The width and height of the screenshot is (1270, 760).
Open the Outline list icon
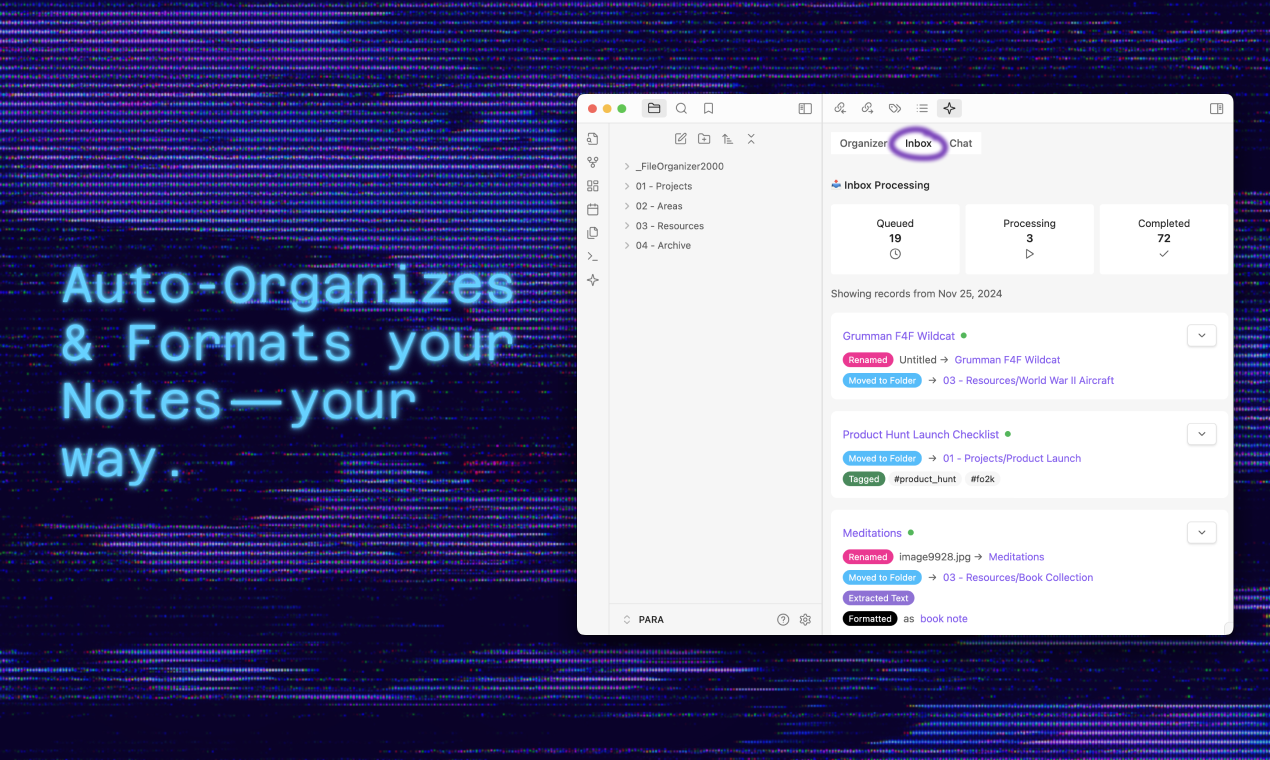pos(921,108)
